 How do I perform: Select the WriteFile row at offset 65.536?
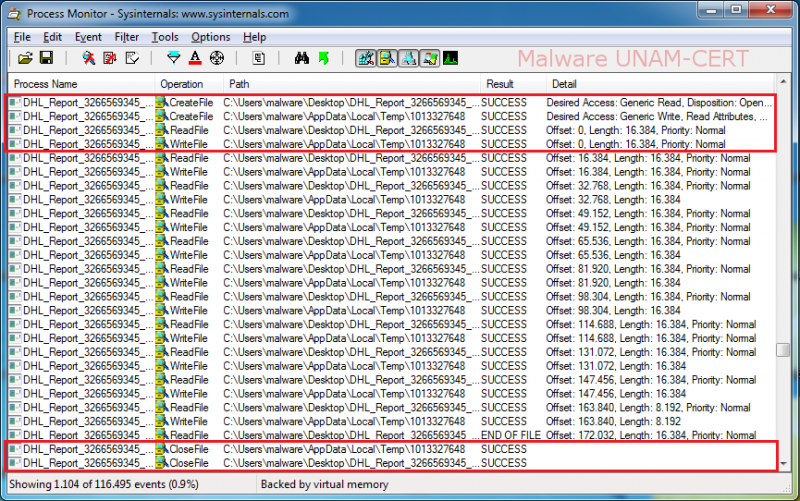[391, 255]
